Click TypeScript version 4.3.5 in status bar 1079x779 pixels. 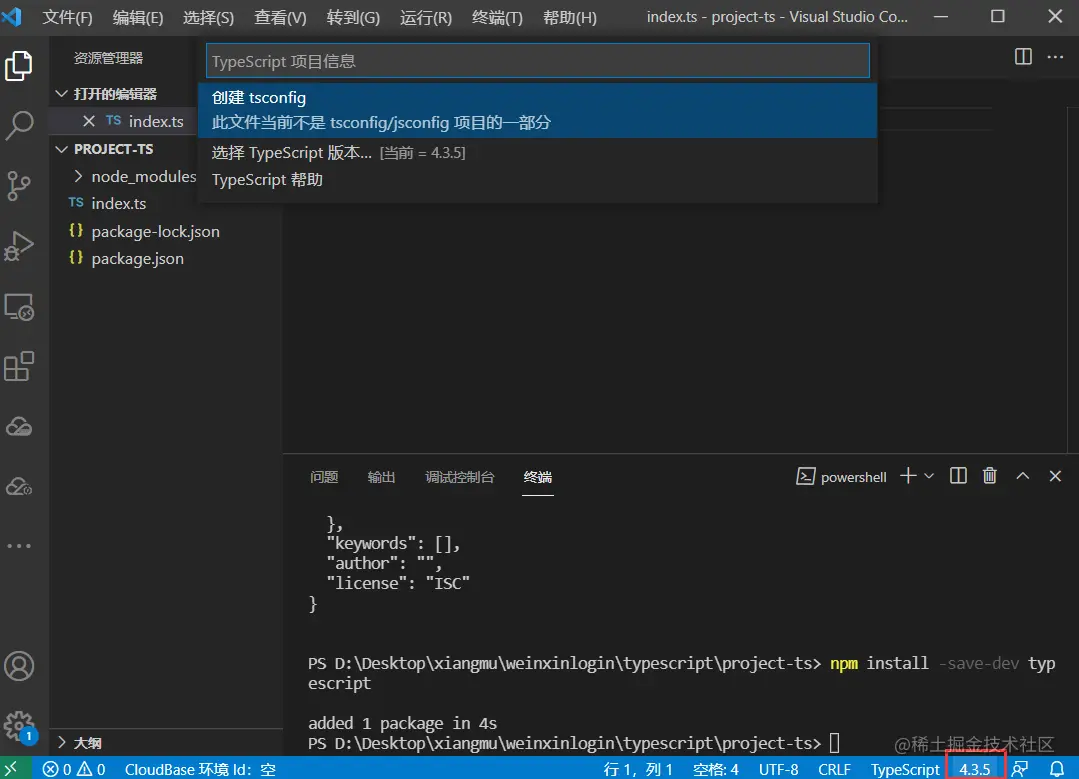975,769
